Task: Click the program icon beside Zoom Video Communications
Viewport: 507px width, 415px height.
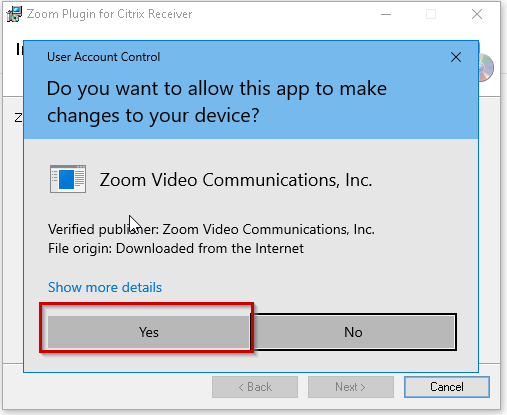Action: 68,179
